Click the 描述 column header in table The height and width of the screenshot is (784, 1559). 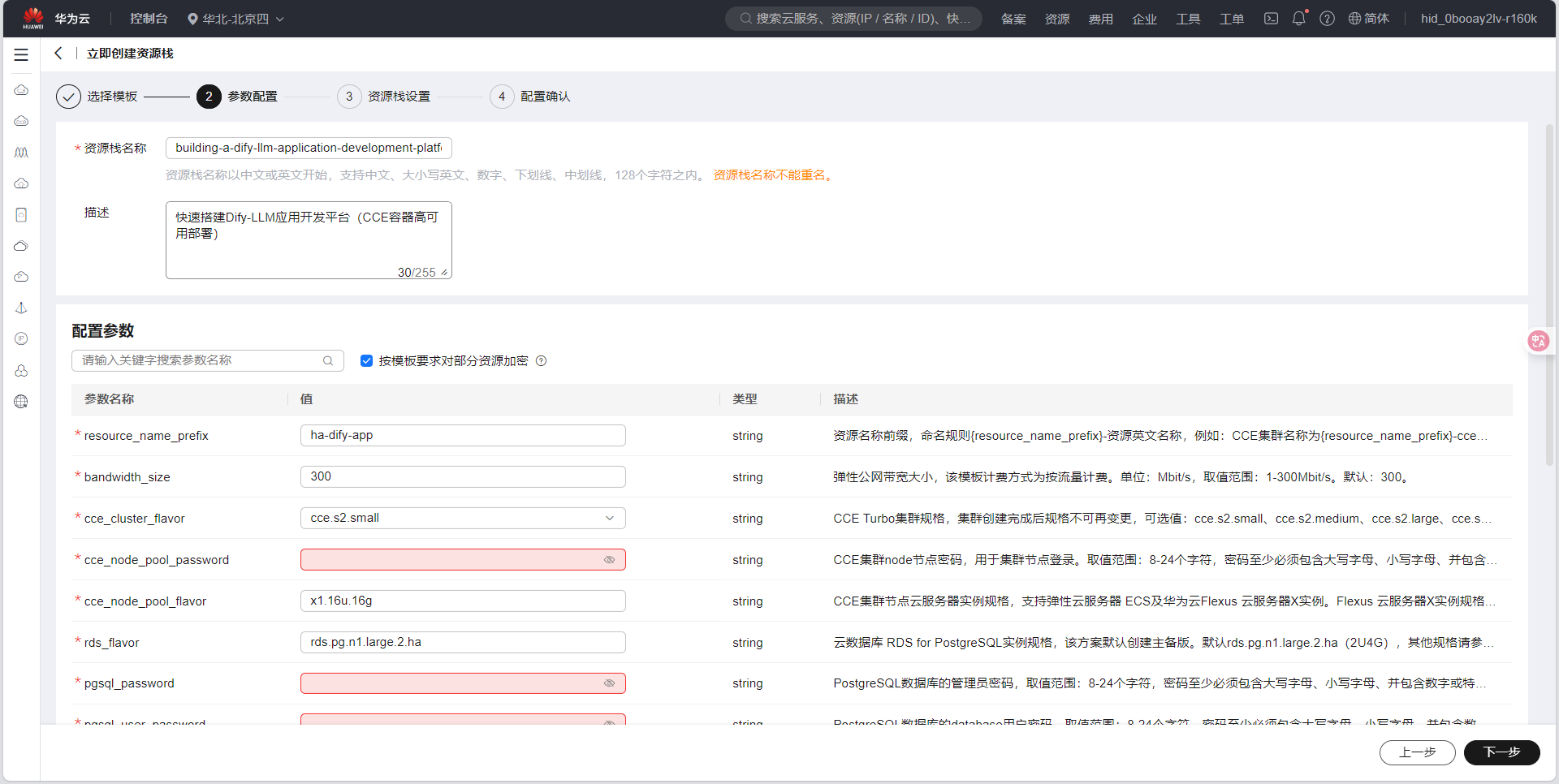pos(845,399)
